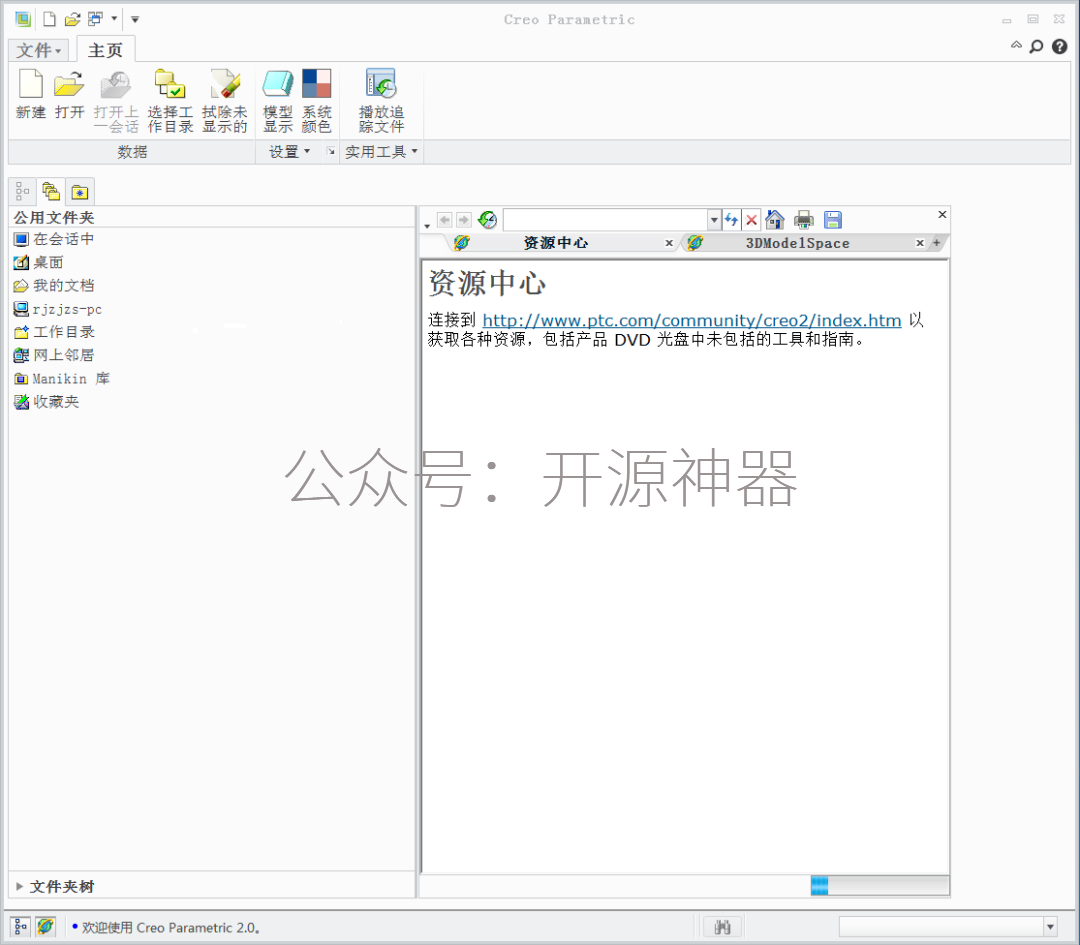Click new file icon in quick access toolbar
Image resolution: width=1080 pixels, height=945 pixels.
pos(50,19)
